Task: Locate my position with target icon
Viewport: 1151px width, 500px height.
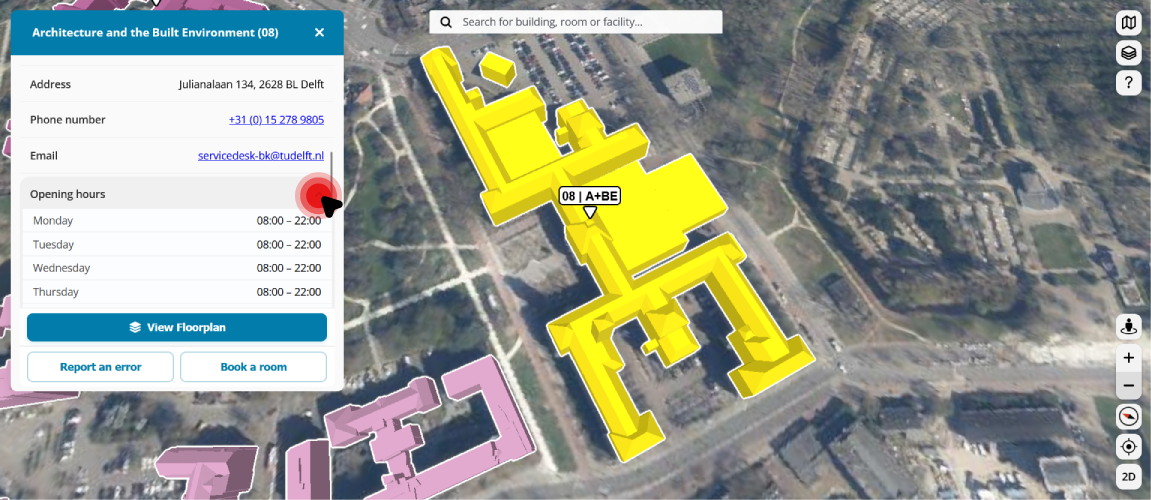Action: pyautogui.click(x=1128, y=446)
